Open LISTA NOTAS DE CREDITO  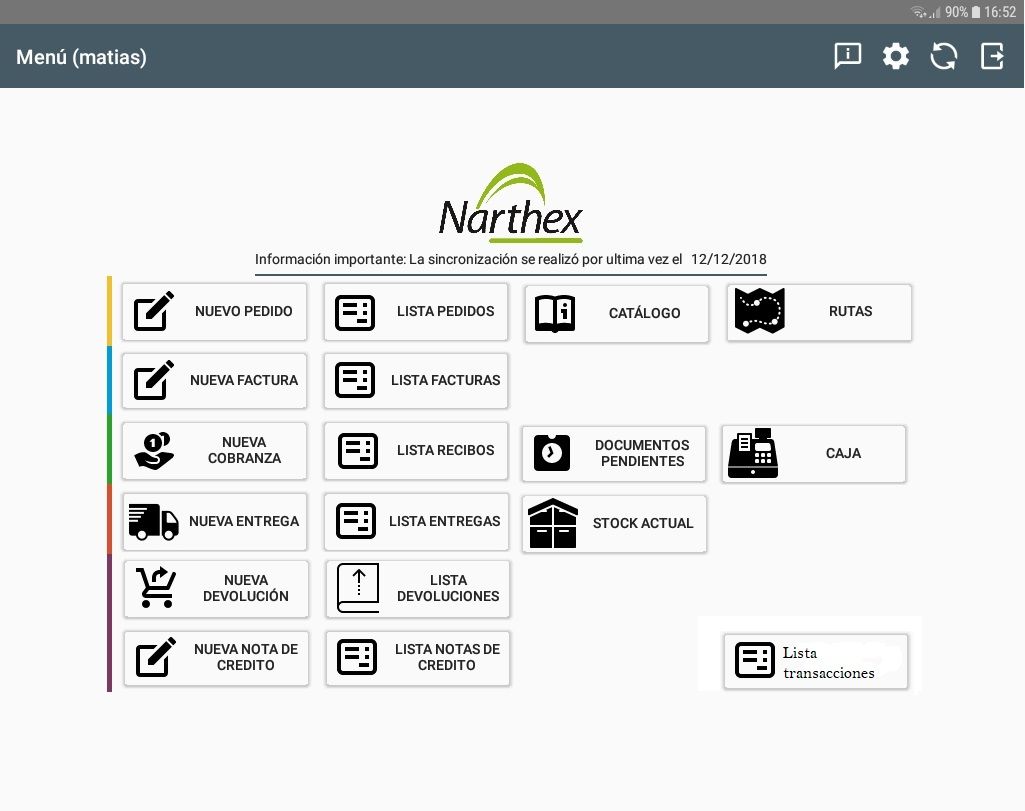click(x=418, y=658)
